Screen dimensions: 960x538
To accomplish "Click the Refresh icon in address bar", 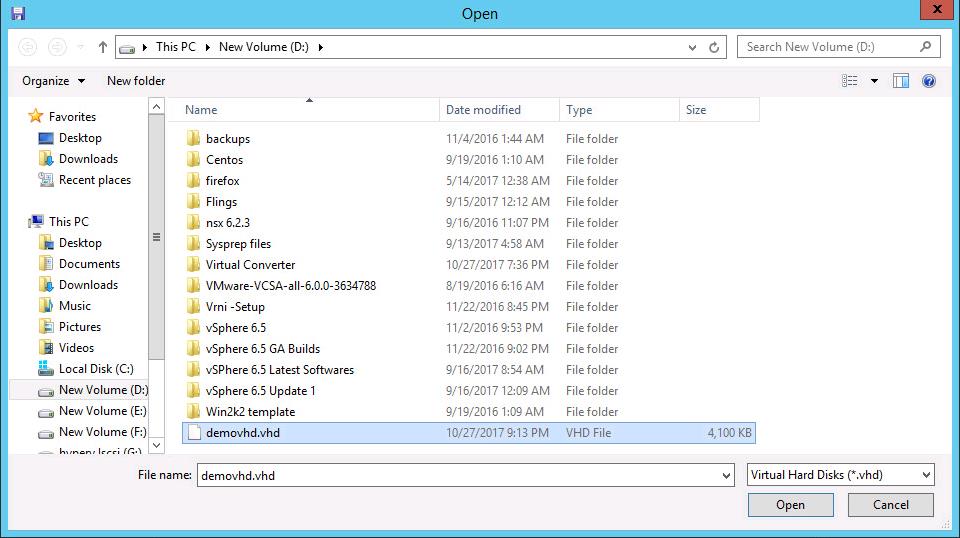I will (x=714, y=47).
